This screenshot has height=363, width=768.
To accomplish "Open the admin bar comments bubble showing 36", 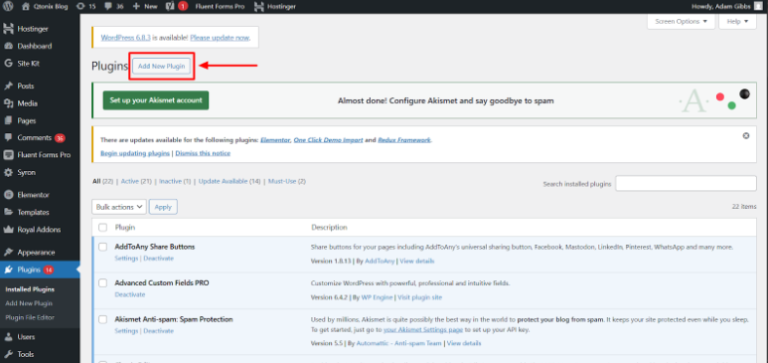I will pos(107,6).
